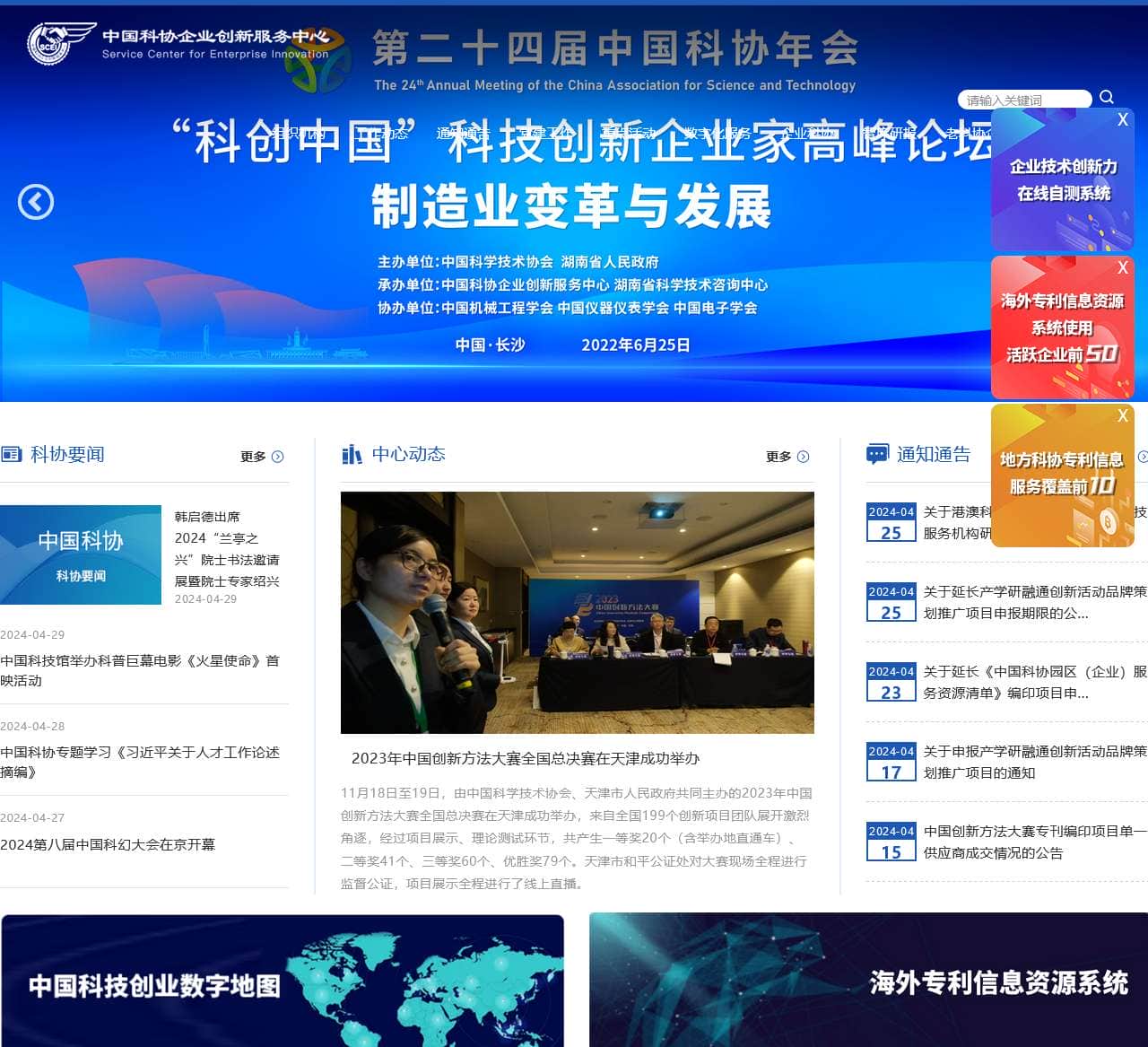Open the 海外专利信息资源系统使用活跃企业前50 banner
1148x1047 pixels.
[1063, 327]
